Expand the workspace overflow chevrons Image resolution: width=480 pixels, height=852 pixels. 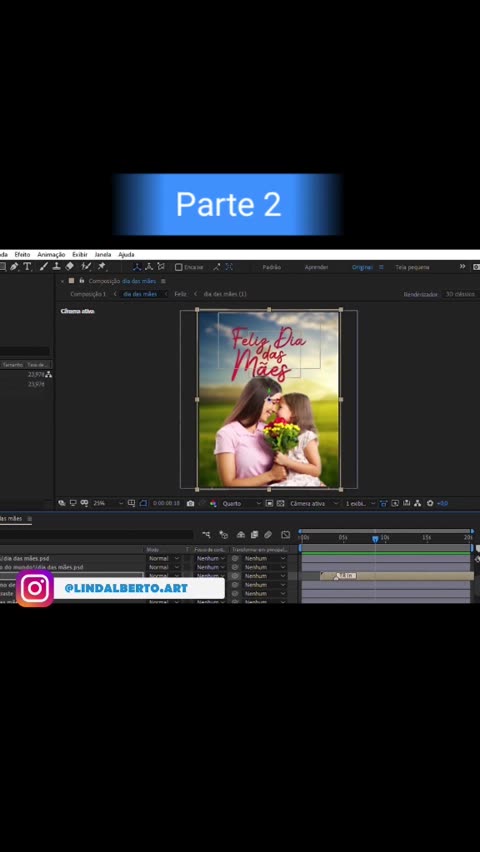click(463, 267)
